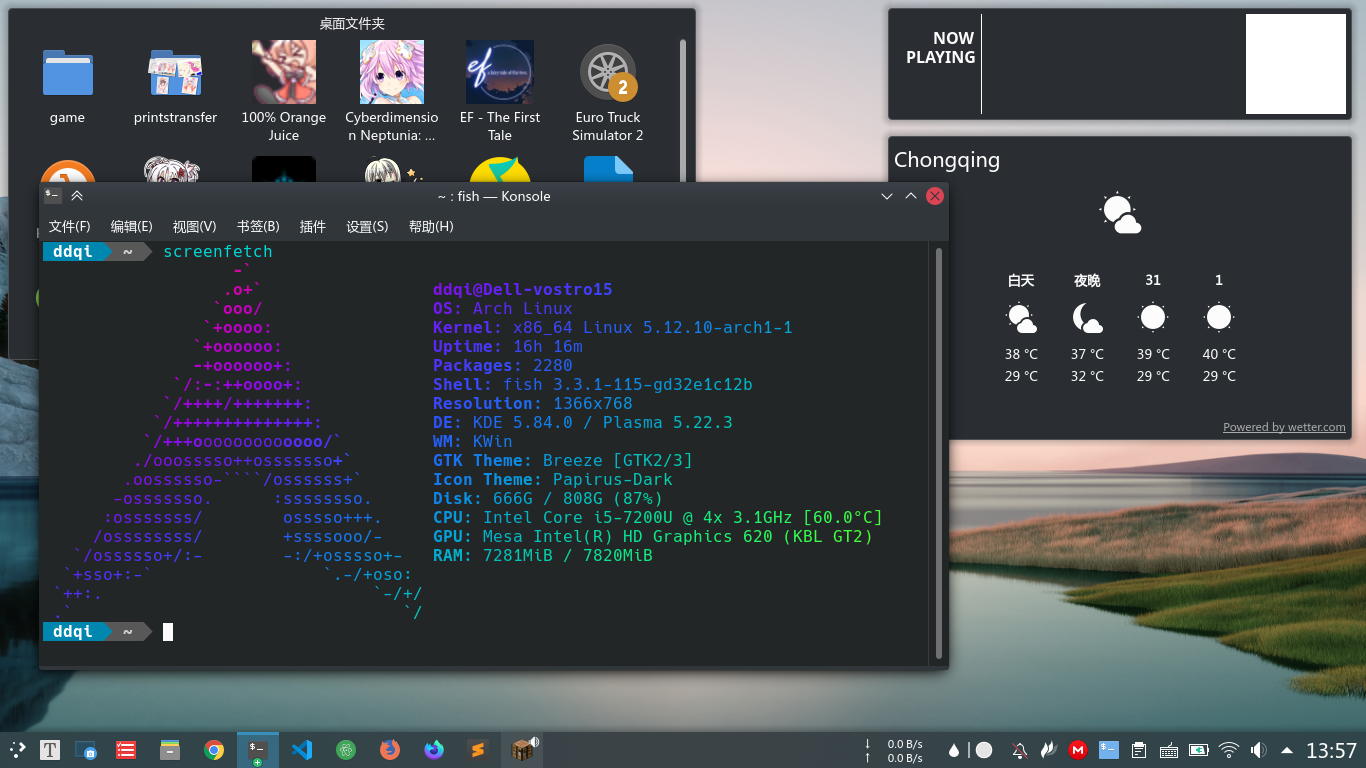Open the 书签(B) menu in Konsole
Image resolution: width=1366 pixels, height=768 pixels.
point(258,227)
